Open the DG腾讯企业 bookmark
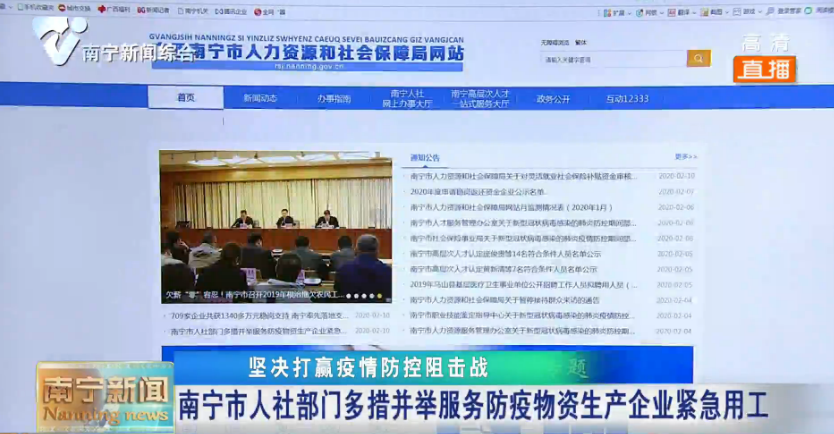 click(231, 11)
